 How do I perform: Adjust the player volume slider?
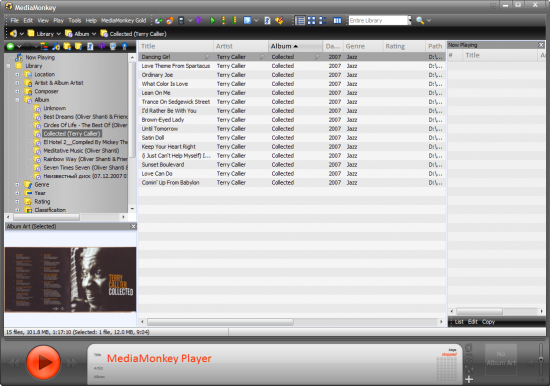point(541,360)
